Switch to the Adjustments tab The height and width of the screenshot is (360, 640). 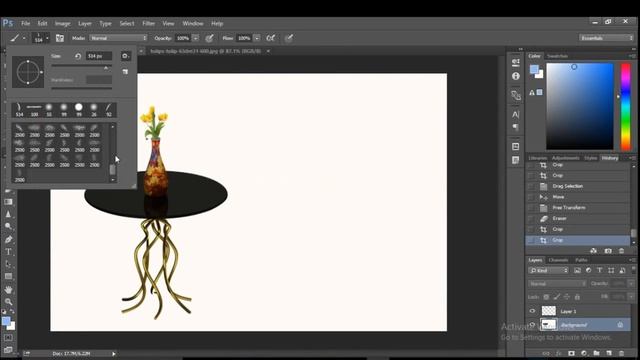[x=565, y=158]
